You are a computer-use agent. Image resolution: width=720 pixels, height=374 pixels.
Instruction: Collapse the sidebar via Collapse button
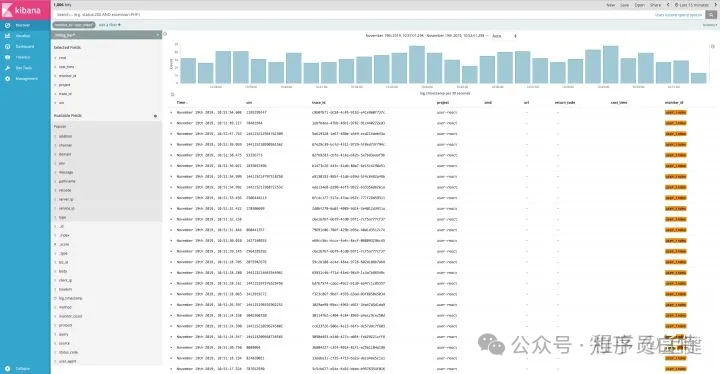coord(18,368)
